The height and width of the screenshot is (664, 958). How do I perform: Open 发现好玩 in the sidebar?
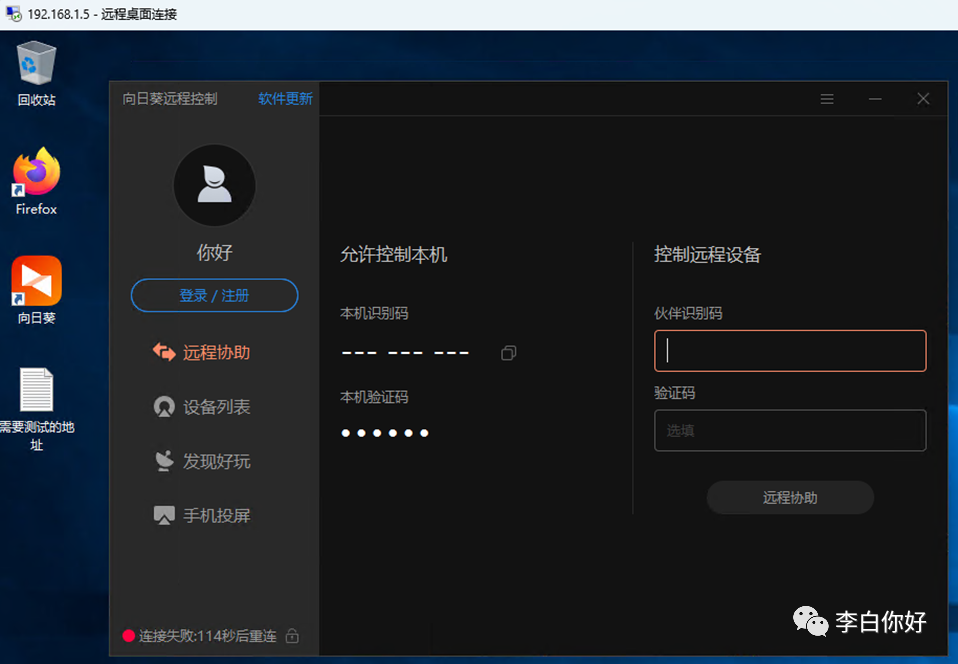click(x=202, y=461)
